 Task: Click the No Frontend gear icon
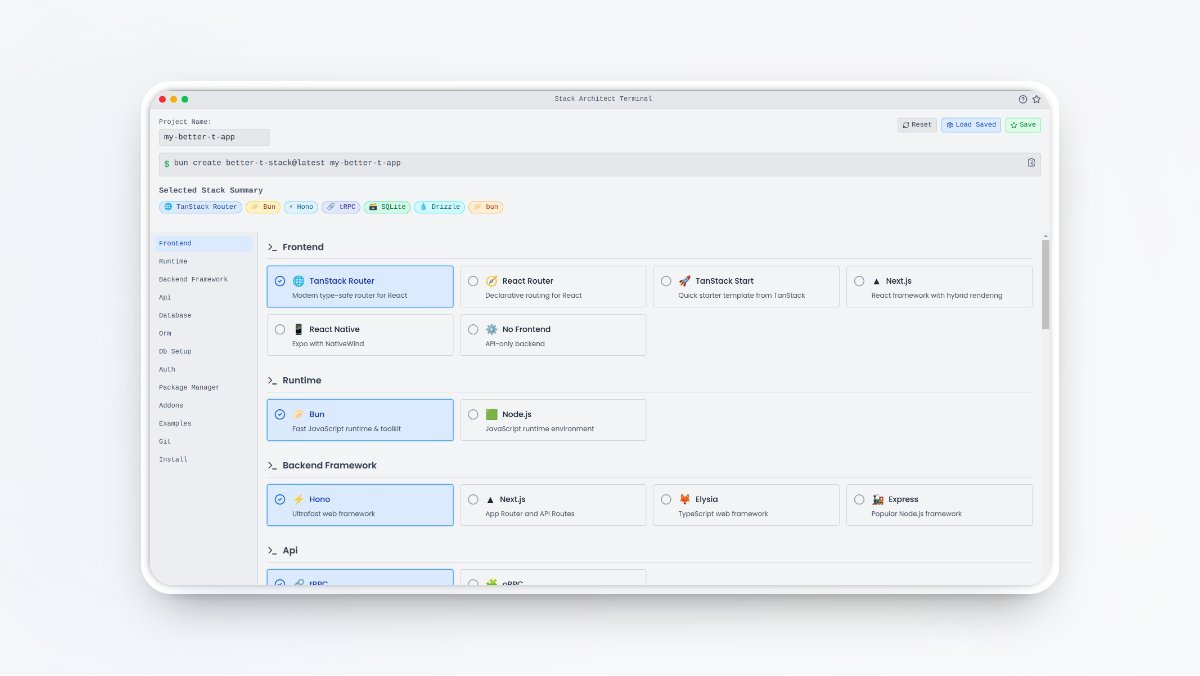pos(491,329)
